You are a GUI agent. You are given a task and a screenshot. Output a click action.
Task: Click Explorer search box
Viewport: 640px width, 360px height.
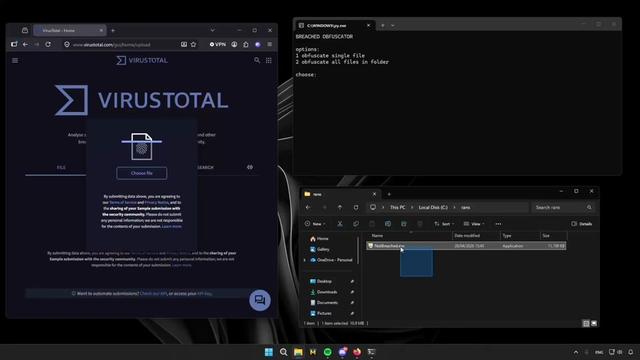[563, 207]
